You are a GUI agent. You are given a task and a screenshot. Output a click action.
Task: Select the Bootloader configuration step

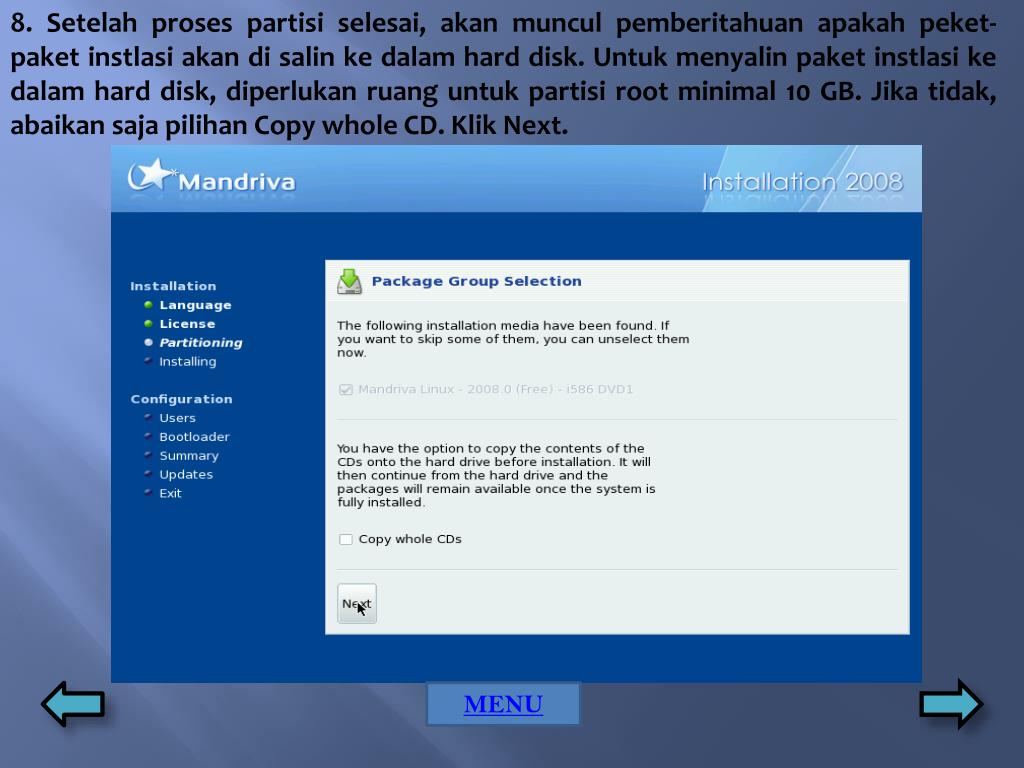point(194,437)
